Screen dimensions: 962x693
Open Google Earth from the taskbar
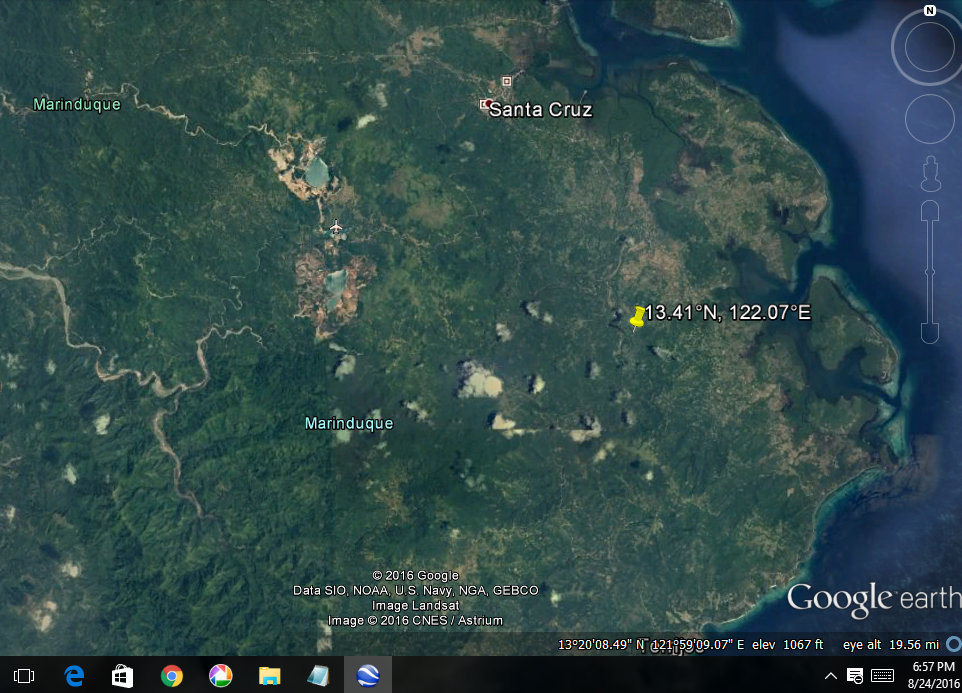point(368,676)
